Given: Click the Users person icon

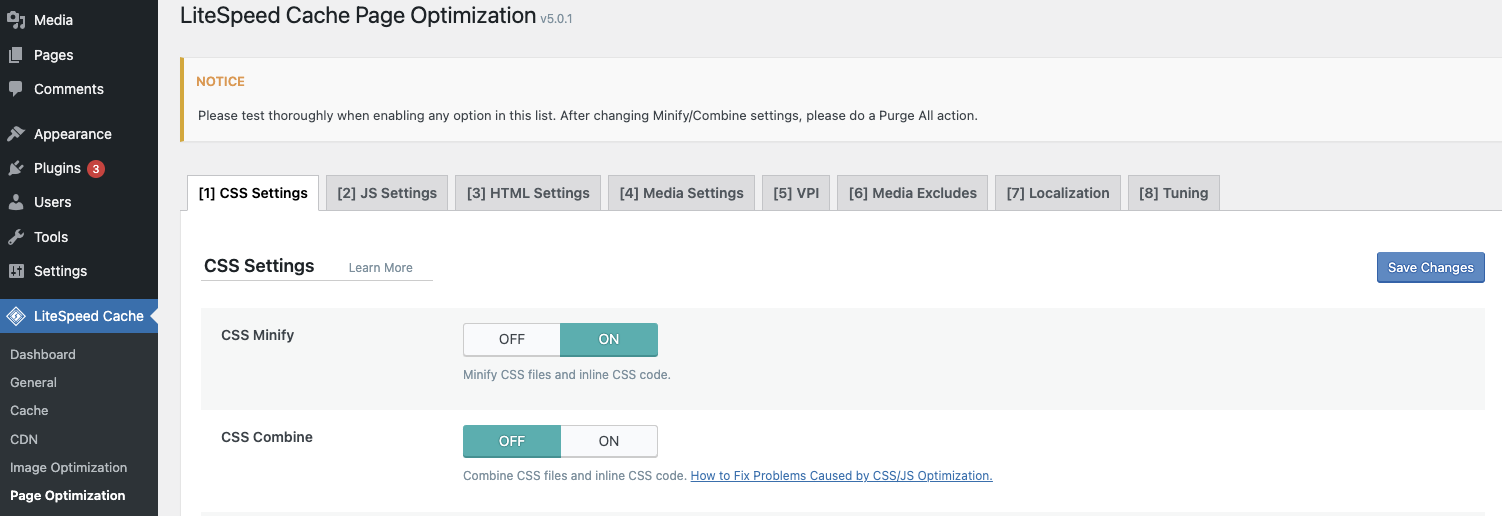Looking at the screenshot, I should (16, 202).
